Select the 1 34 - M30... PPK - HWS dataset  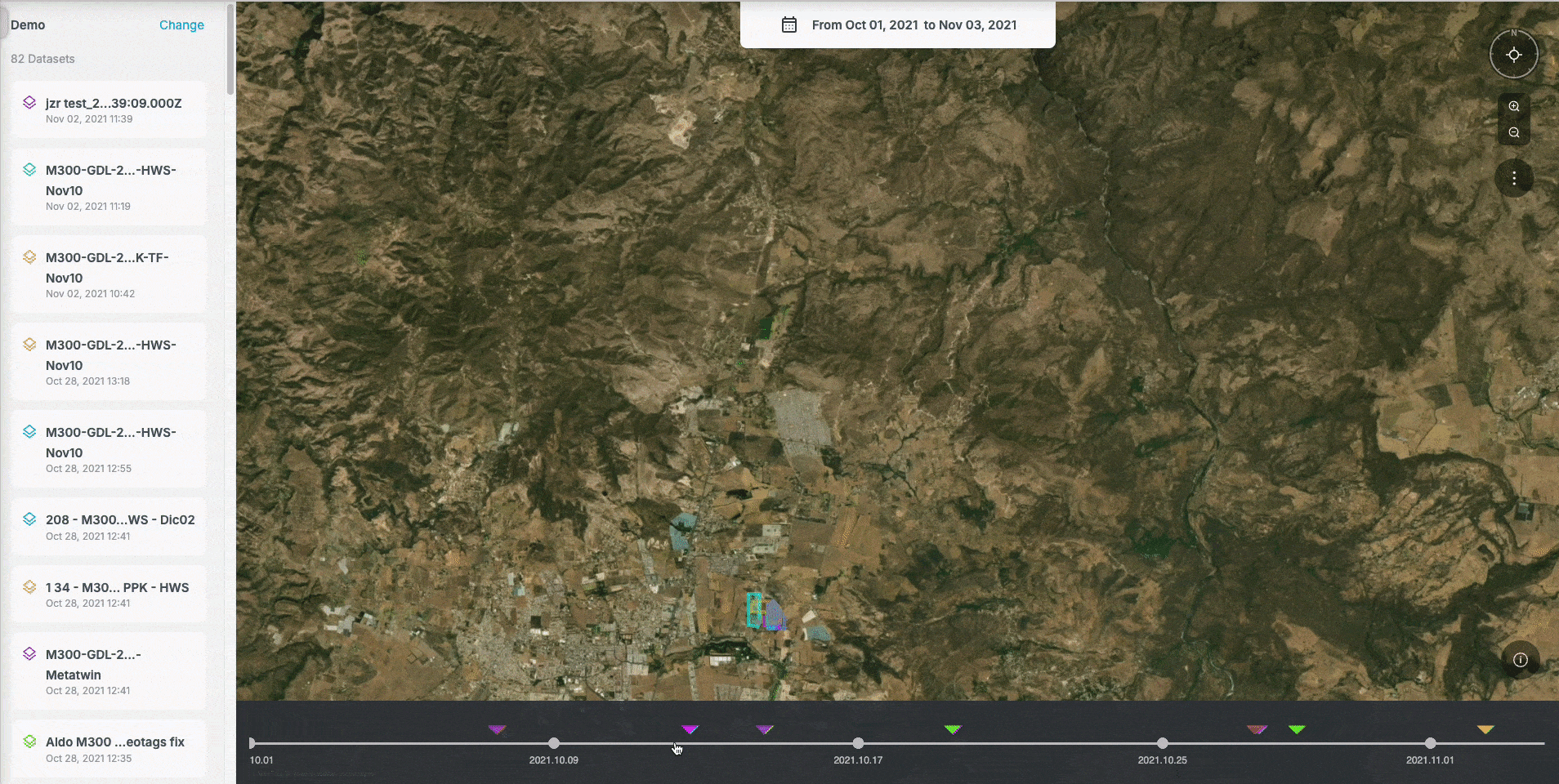117,588
